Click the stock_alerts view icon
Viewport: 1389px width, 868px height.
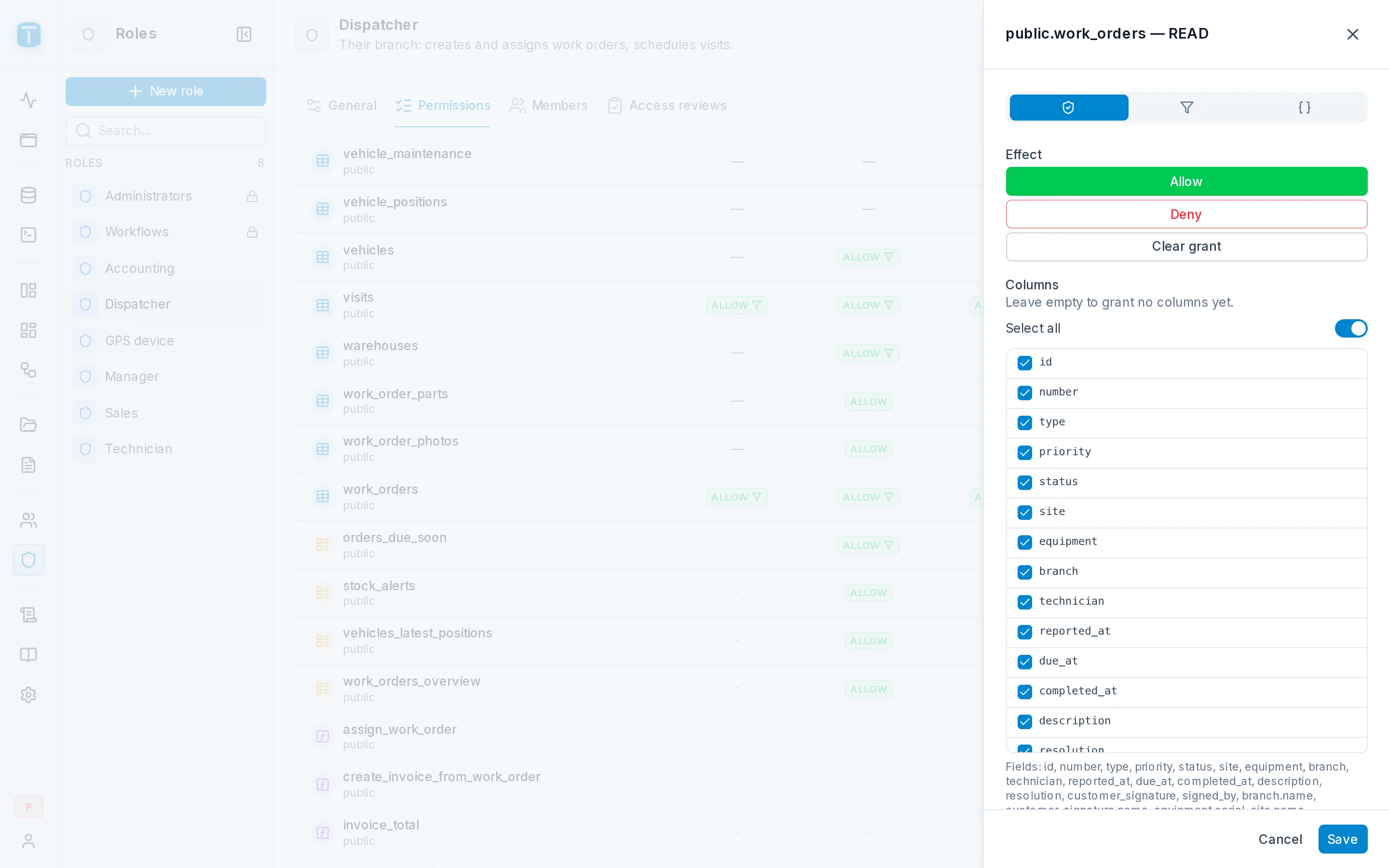click(x=323, y=593)
